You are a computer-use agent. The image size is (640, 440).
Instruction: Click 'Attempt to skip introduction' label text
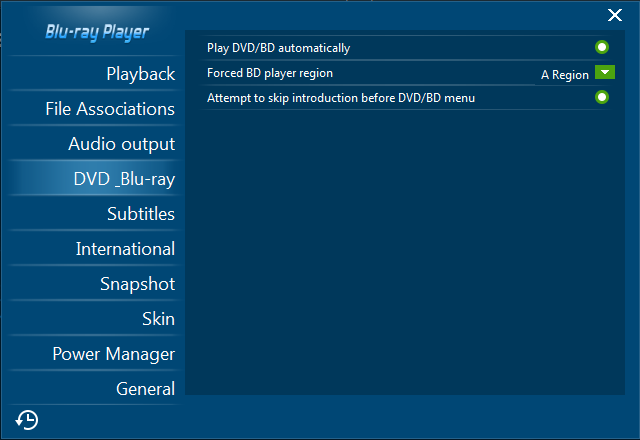coord(341,98)
